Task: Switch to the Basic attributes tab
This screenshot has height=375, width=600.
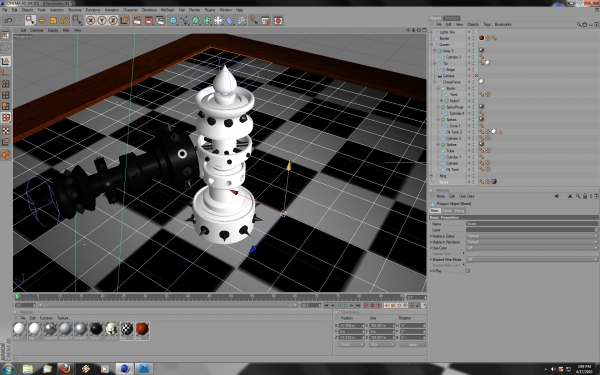Action: point(435,210)
